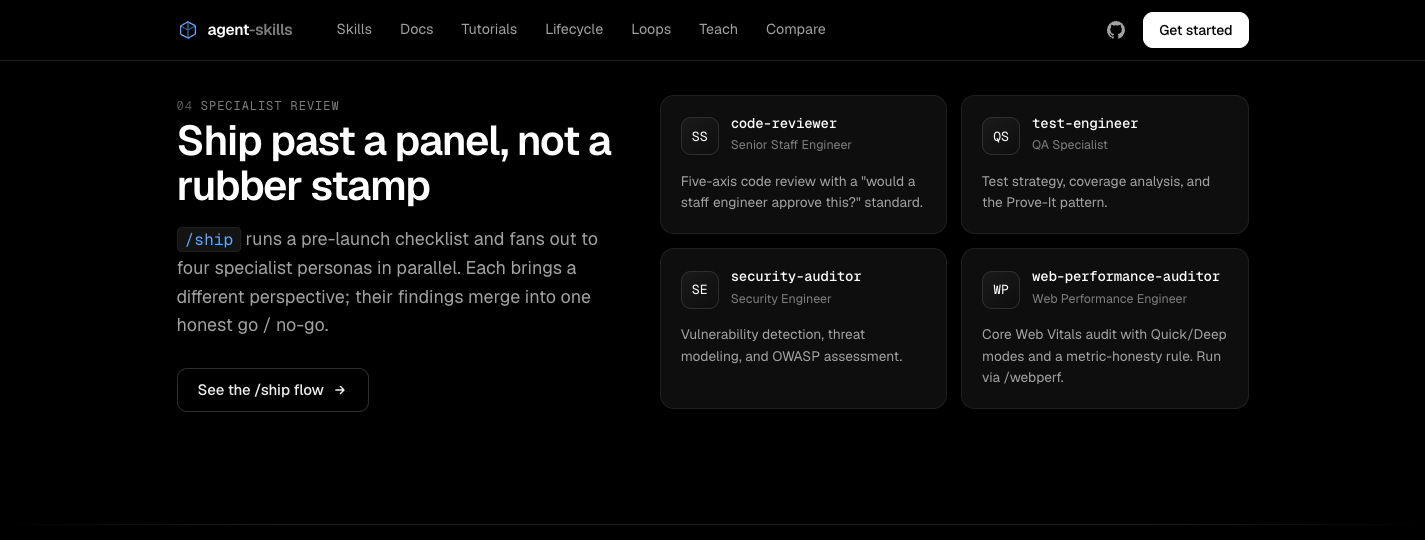1425x540 pixels.
Task: Select the code-reviewer card title
Action: [784, 124]
